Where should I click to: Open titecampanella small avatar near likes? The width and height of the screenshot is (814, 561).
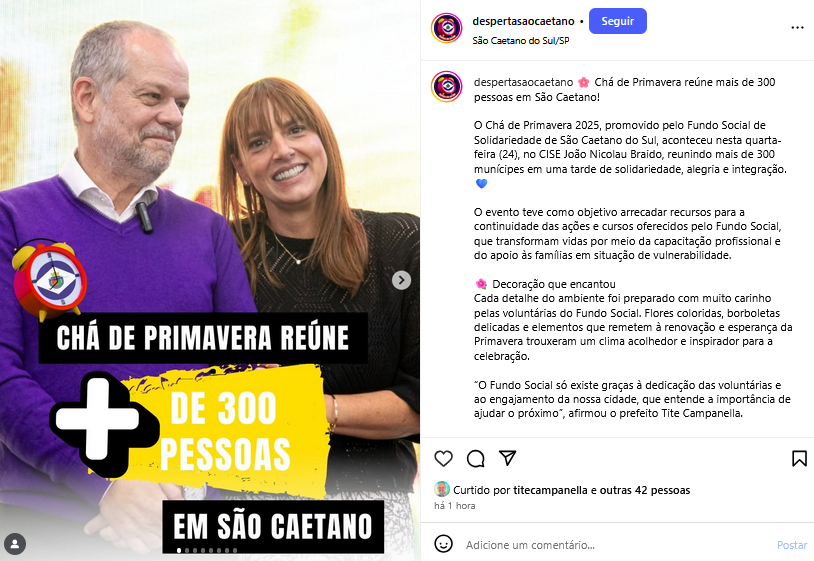pos(442,489)
